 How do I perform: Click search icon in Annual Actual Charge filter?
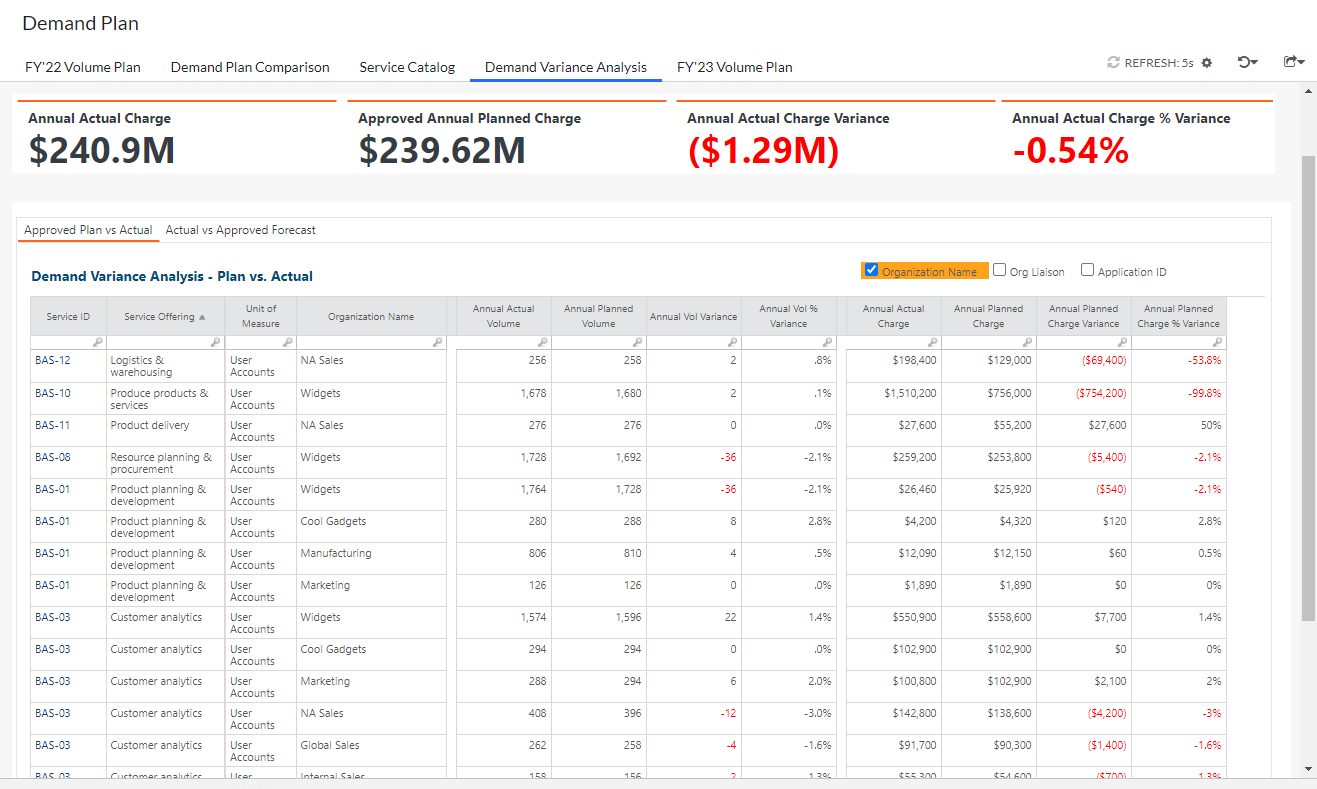pyautogui.click(x=932, y=342)
